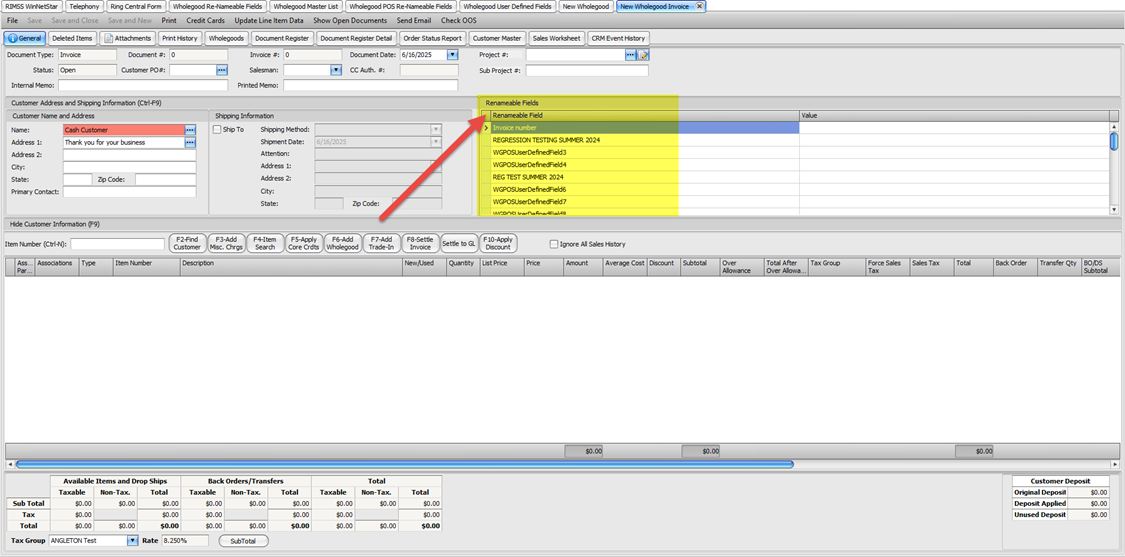Screen dimensions: 1125x557
Task: Click the Description column header
Action: 291,267
